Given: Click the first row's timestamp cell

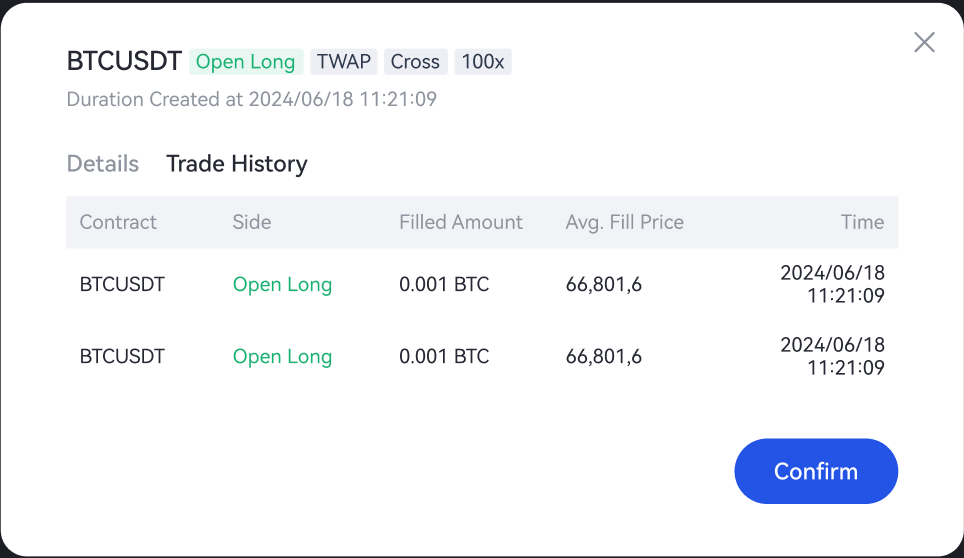Looking at the screenshot, I should (833, 284).
